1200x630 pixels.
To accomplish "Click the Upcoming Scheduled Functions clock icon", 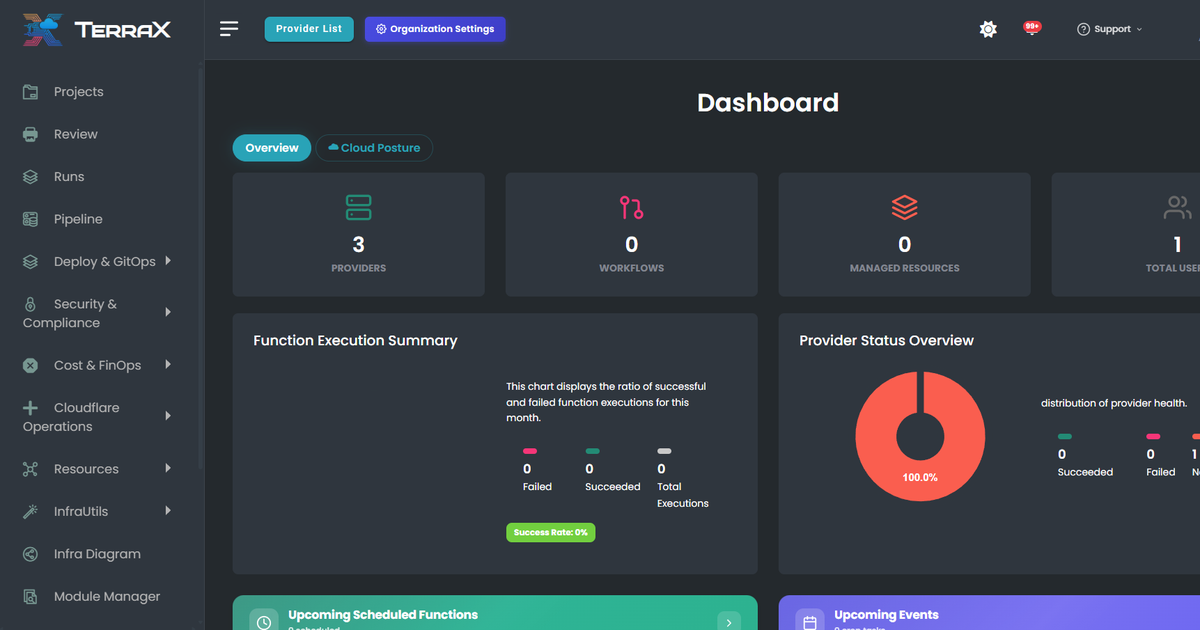I will [x=264, y=622].
